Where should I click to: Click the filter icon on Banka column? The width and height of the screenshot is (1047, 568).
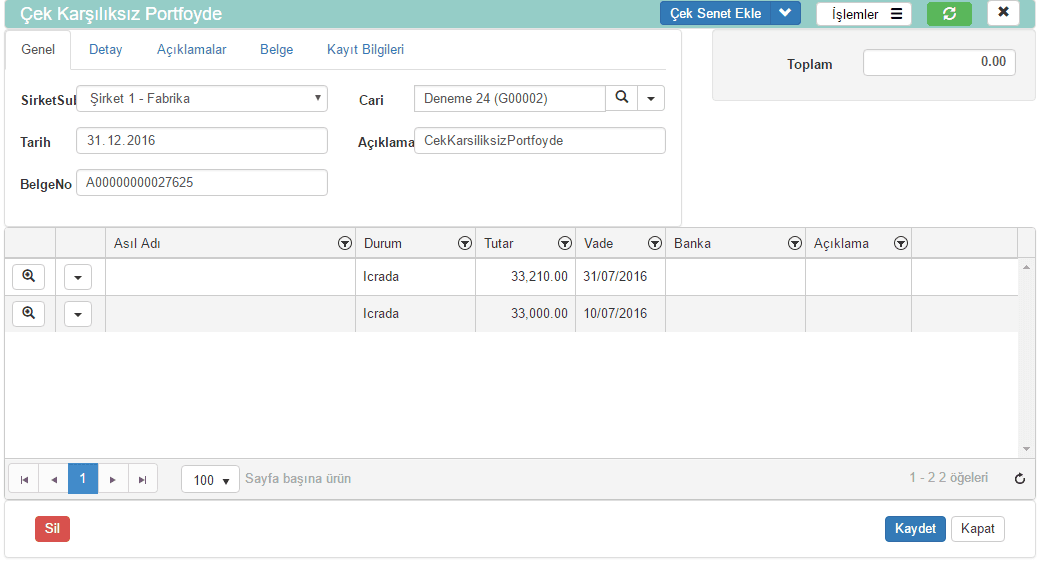795,243
